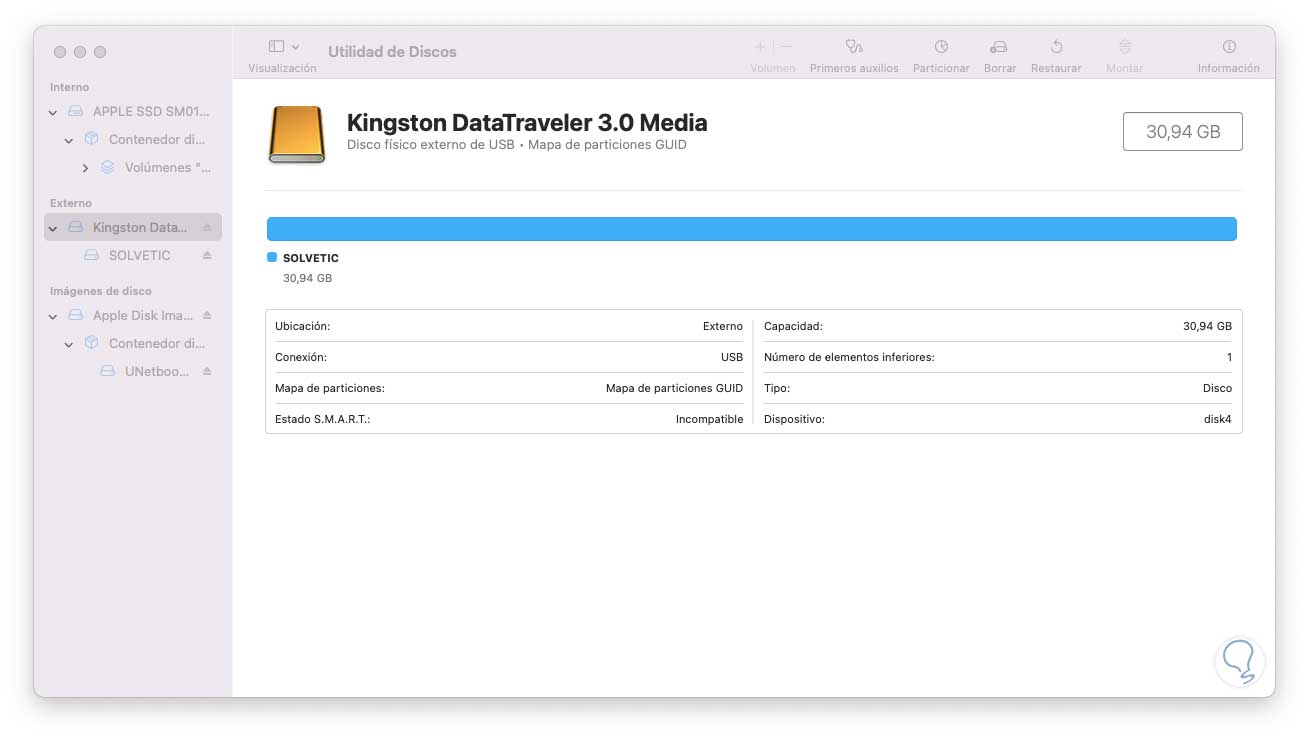Select the UNetboo... volume in sidebar
This screenshot has width=1309, height=739.
click(x=133, y=372)
